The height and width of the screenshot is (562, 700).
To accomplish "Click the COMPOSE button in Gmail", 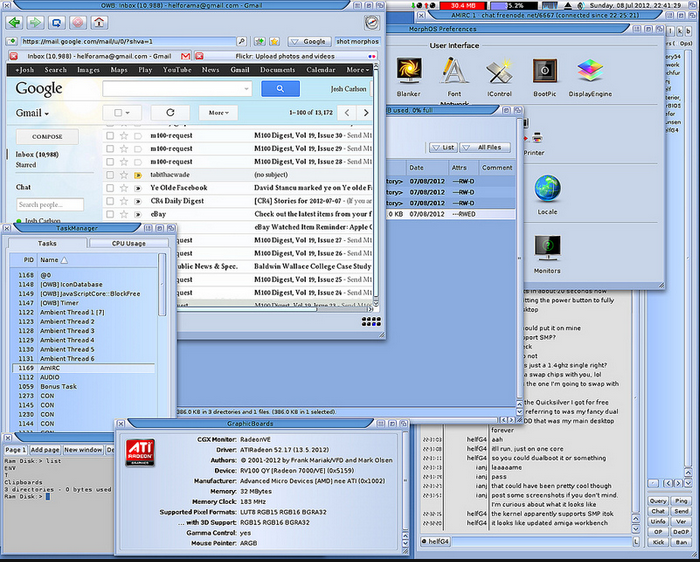I will tap(47, 137).
